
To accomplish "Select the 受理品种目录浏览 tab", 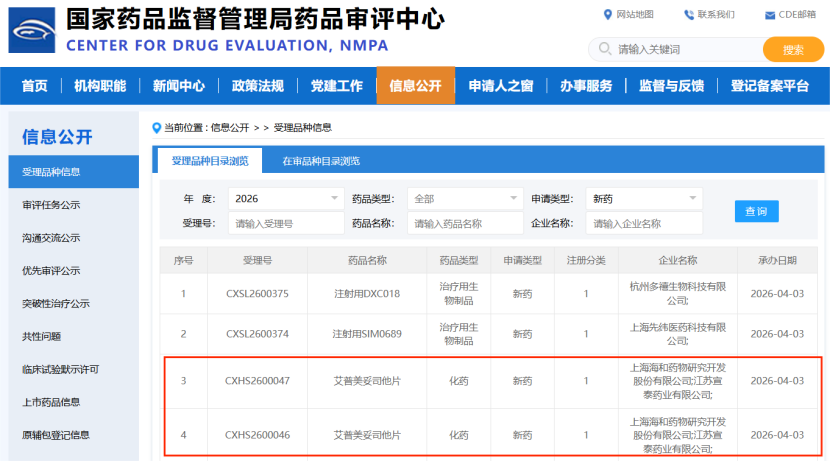I will point(209,160).
